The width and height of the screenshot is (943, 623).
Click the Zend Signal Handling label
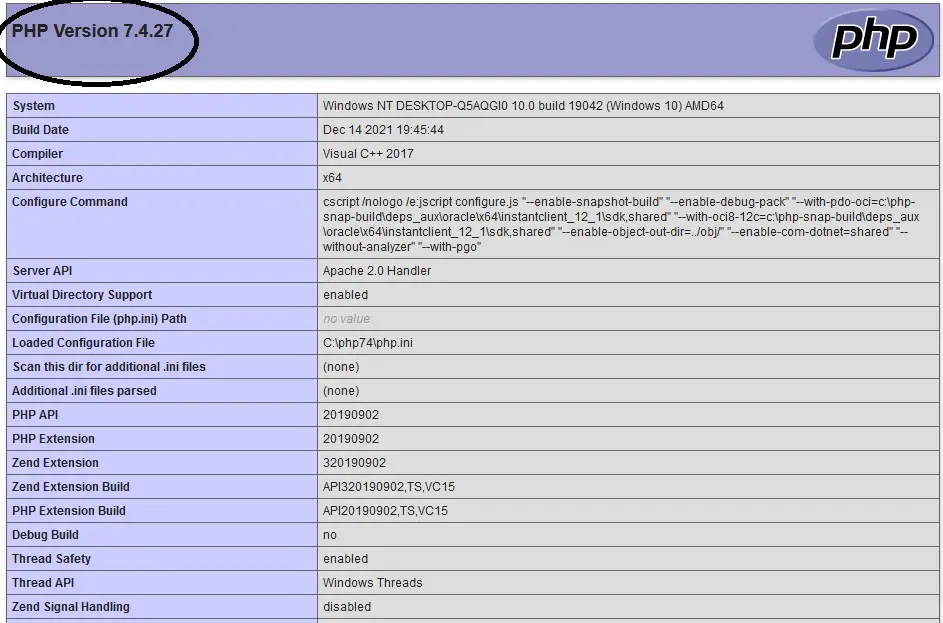coord(71,608)
